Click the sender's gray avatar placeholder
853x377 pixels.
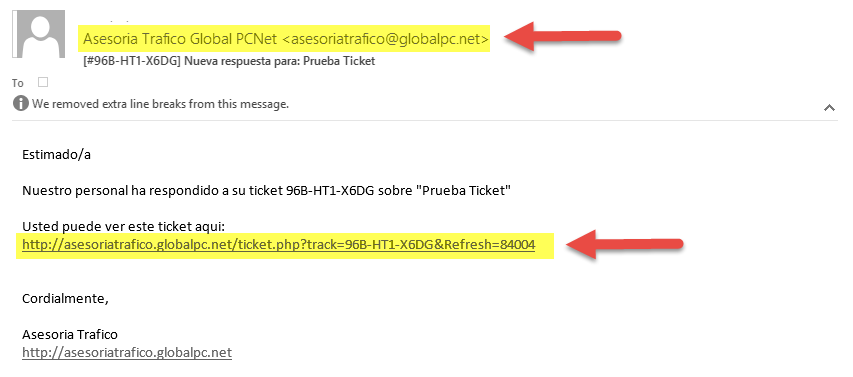[39, 33]
